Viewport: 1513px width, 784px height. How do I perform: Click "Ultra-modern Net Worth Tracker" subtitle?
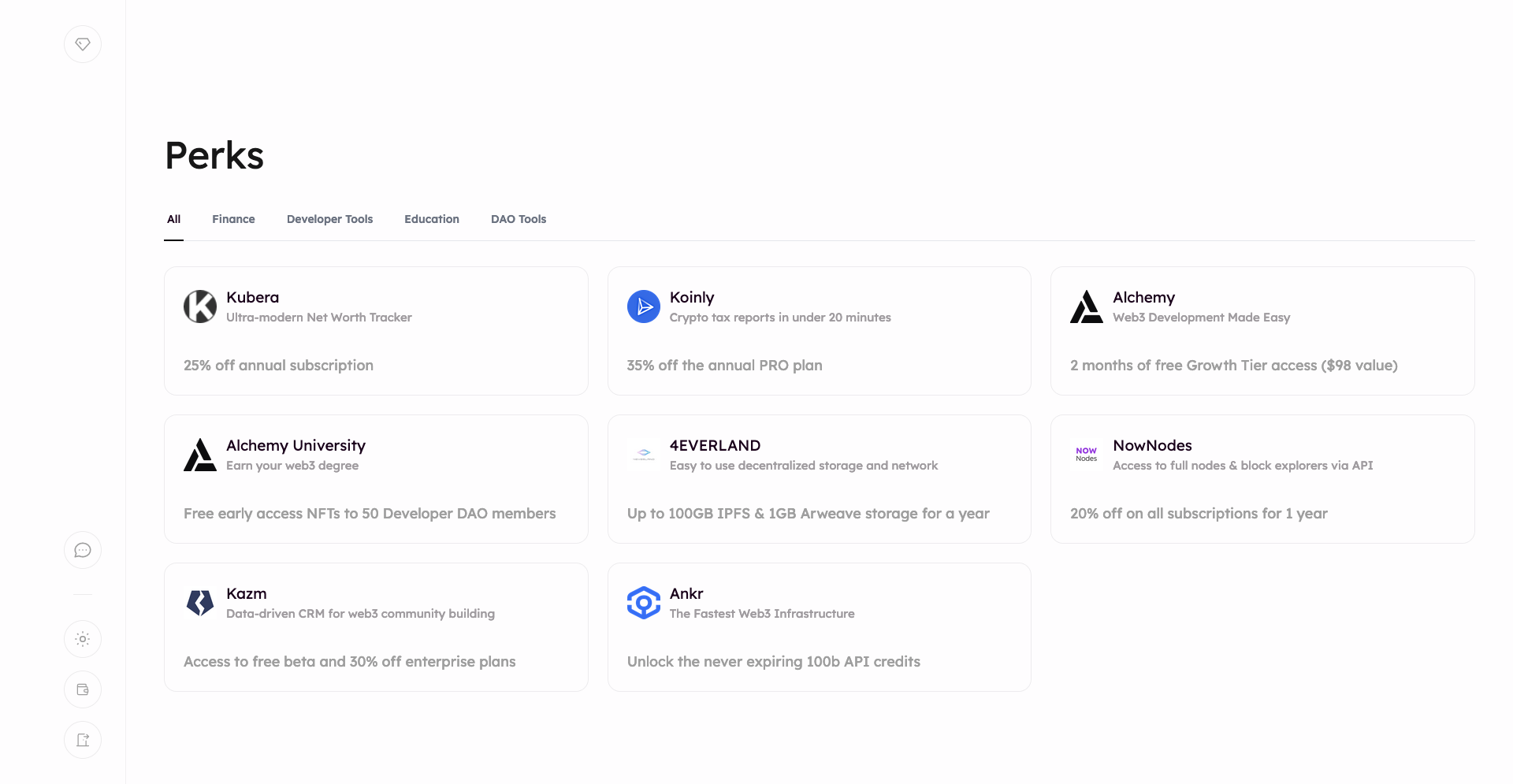[x=319, y=318]
